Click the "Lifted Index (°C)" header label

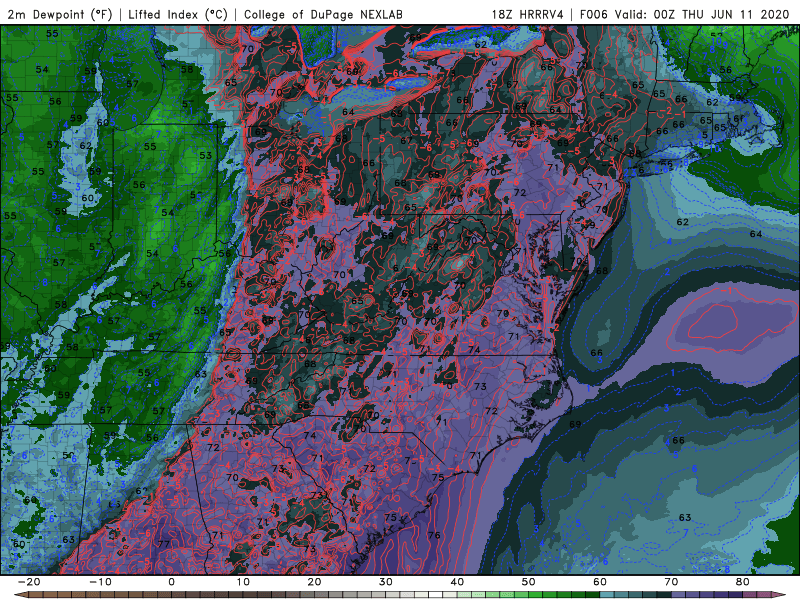pos(178,14)
